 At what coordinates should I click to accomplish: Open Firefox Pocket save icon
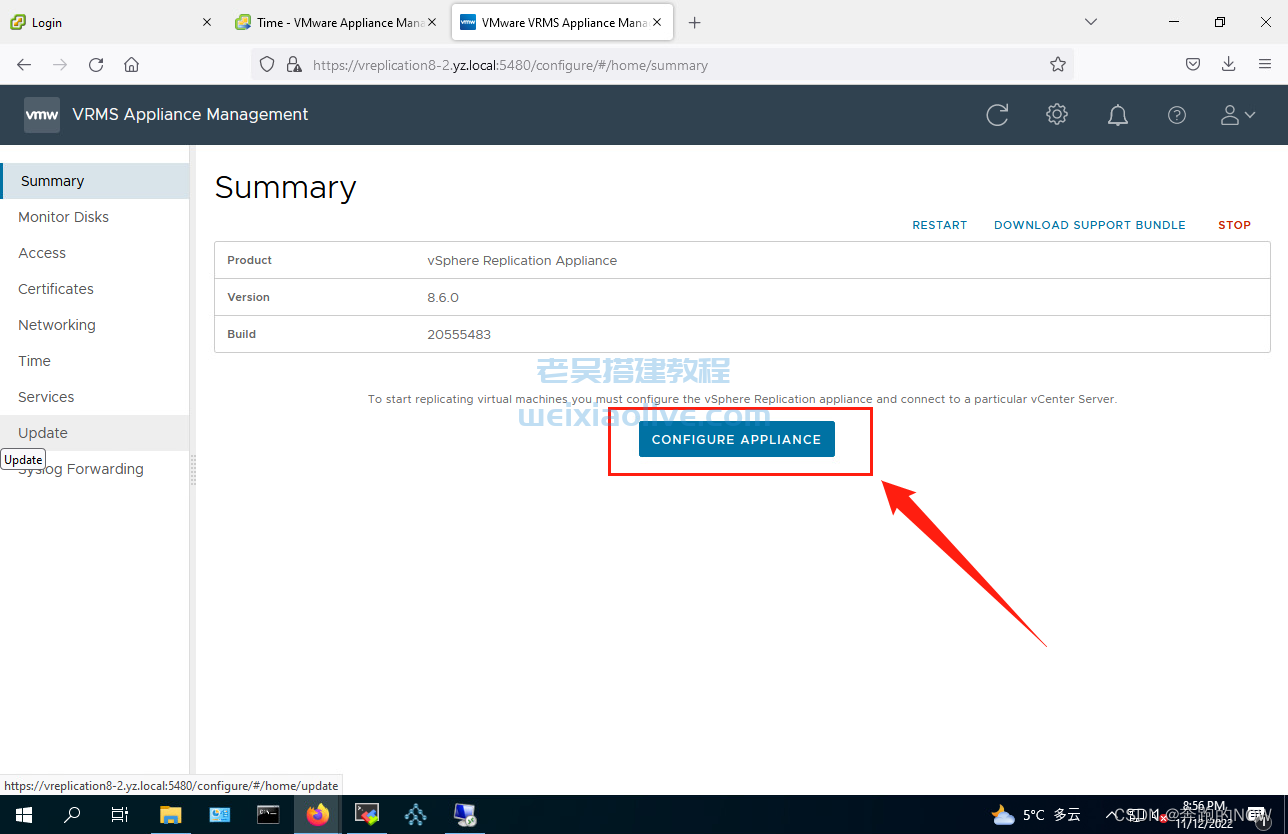coord(1193,65)
